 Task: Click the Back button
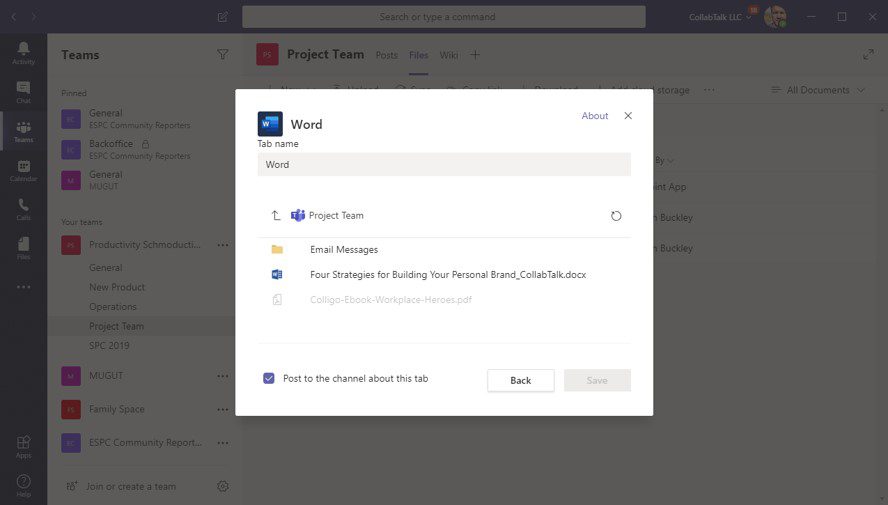click(x=520, y=380)
